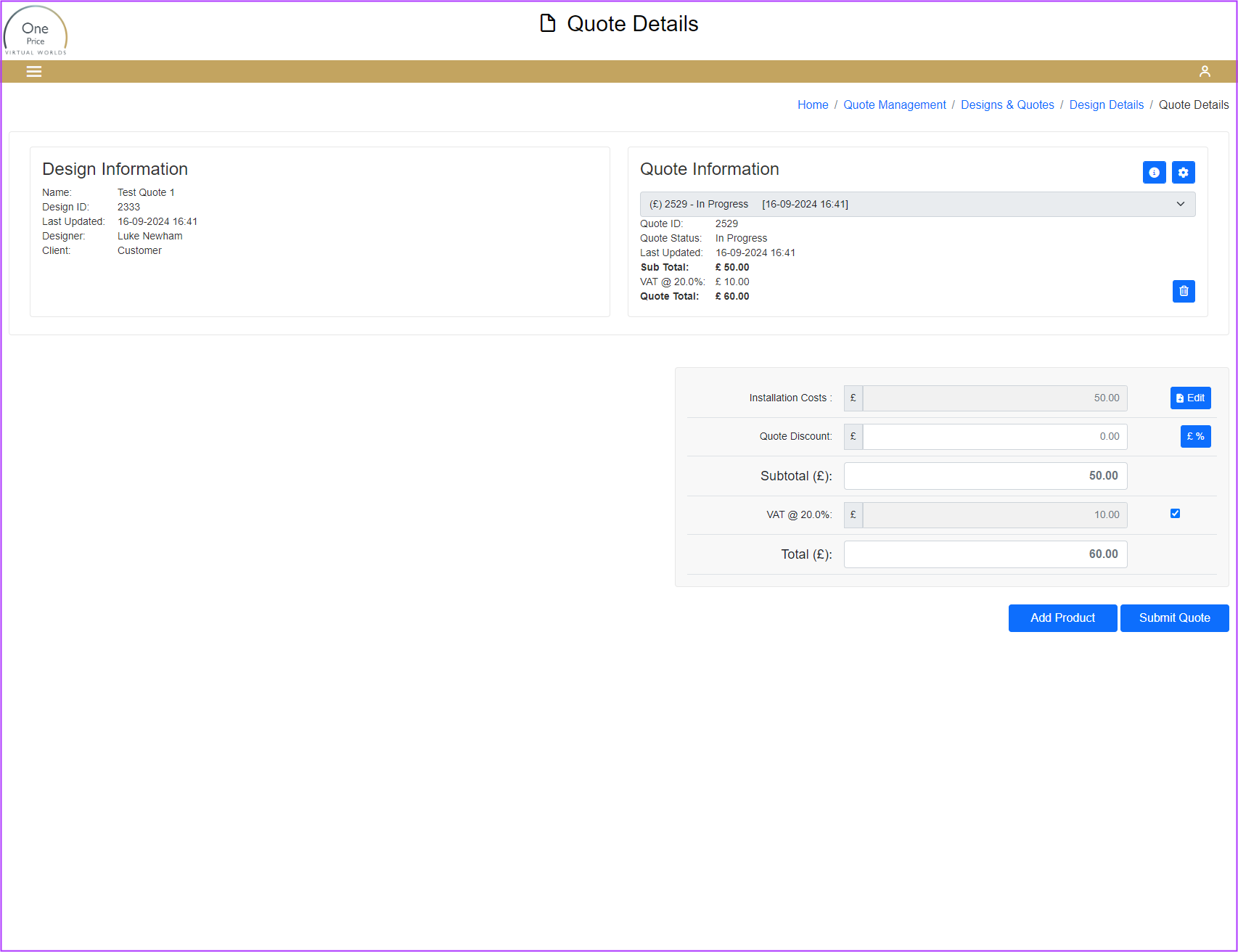Screen dimensions: 1238x952
Task: Edit the installation costs
Action: pyautogui.click(x=1190, y=398)
